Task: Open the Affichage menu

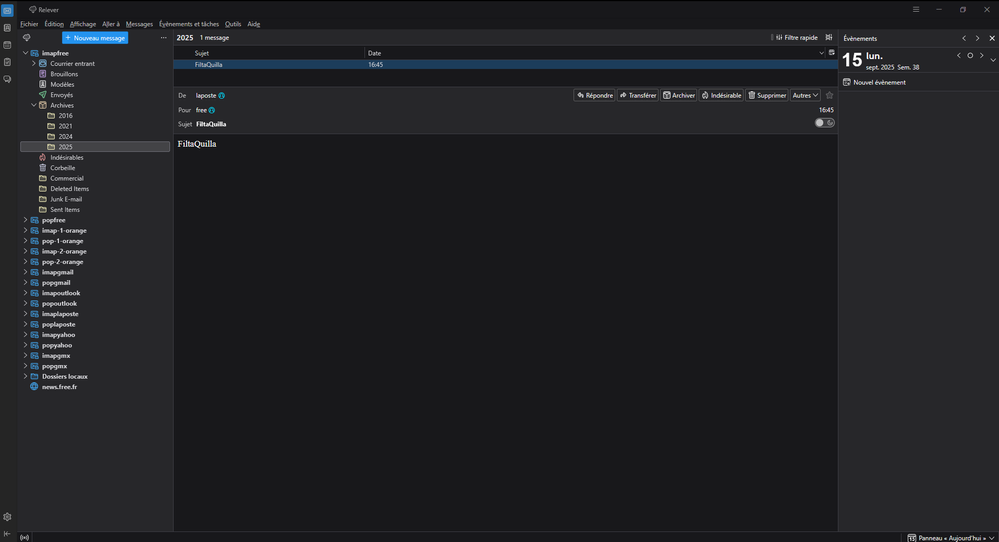Action: point(83,24)
